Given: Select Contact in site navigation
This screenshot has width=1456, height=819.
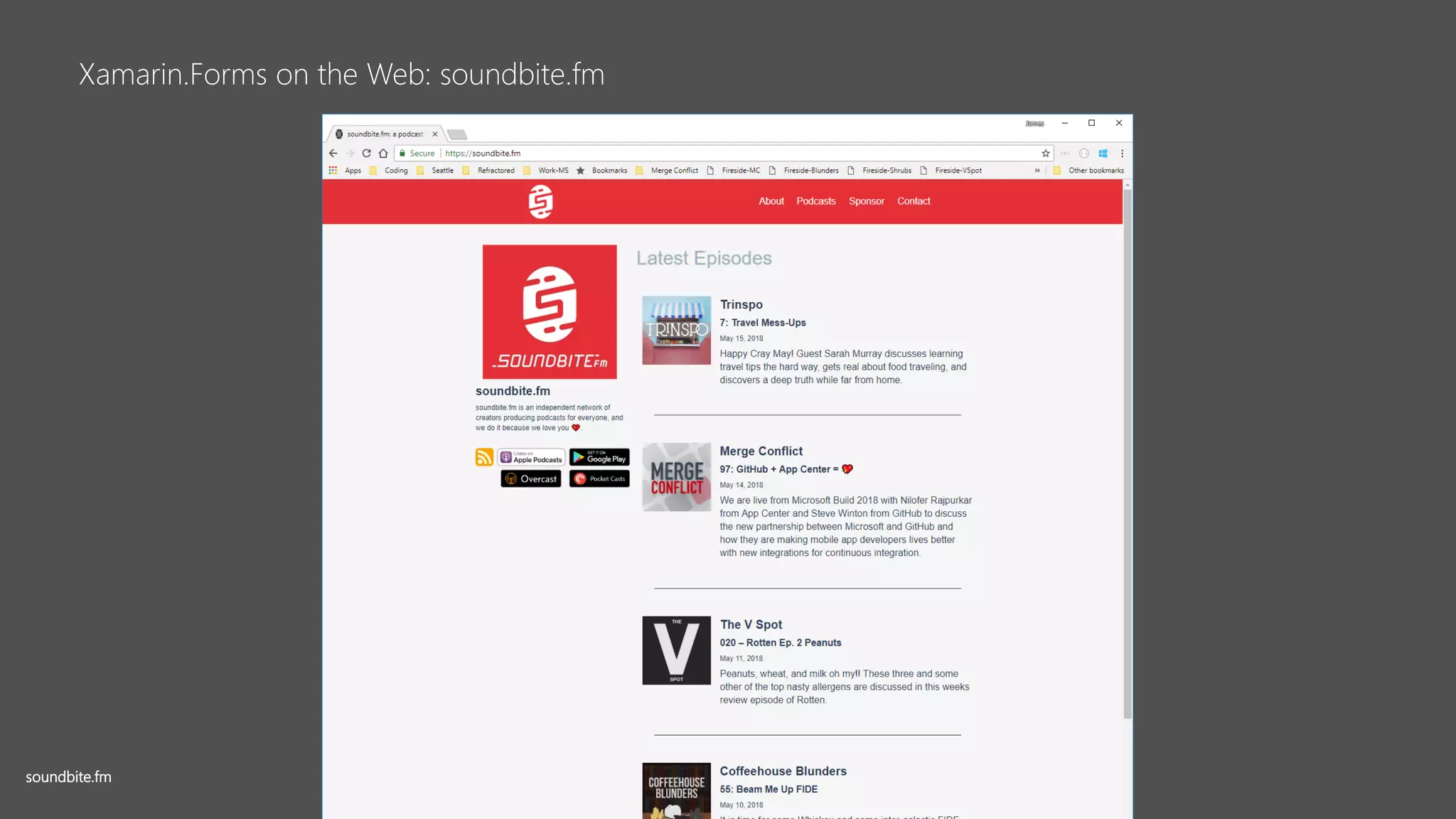Looking at the screenshot, I should click(x=914, y=201).
